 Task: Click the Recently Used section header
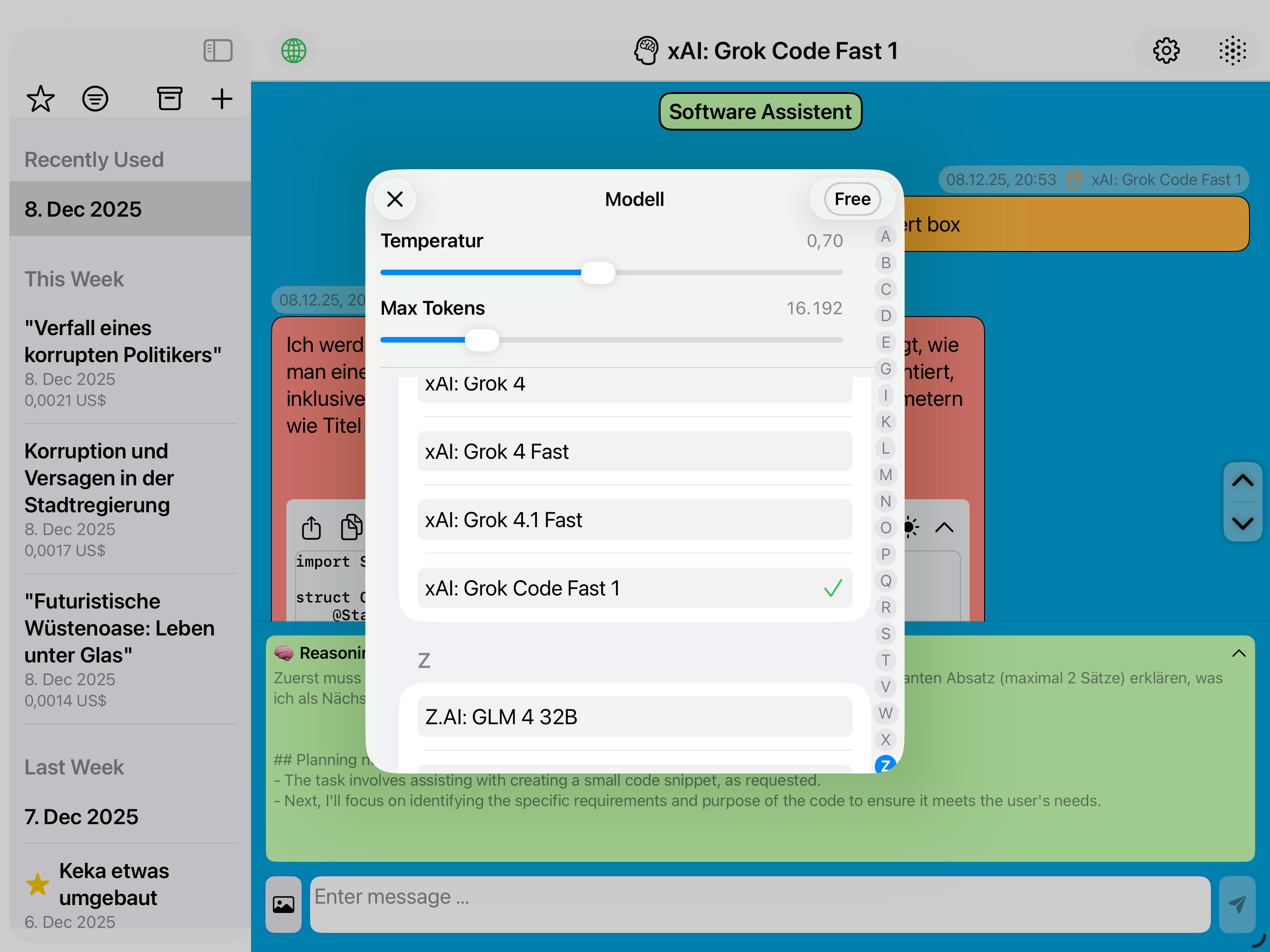[x=94, y=159]
